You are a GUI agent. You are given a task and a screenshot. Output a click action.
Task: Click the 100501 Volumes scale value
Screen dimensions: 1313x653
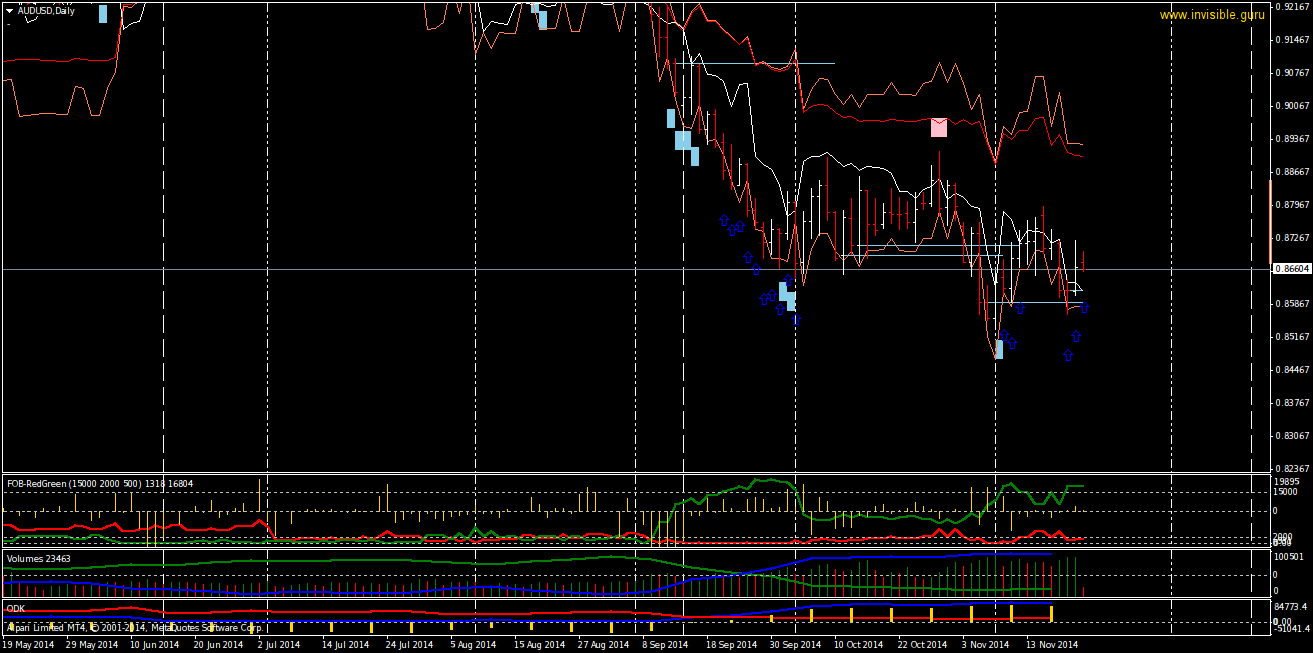click(x=1291, y=556)
